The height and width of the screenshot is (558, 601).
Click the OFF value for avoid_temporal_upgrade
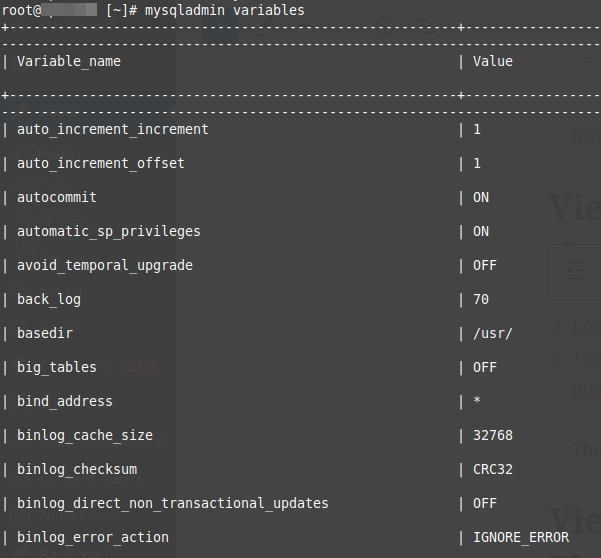click(485, 265)
